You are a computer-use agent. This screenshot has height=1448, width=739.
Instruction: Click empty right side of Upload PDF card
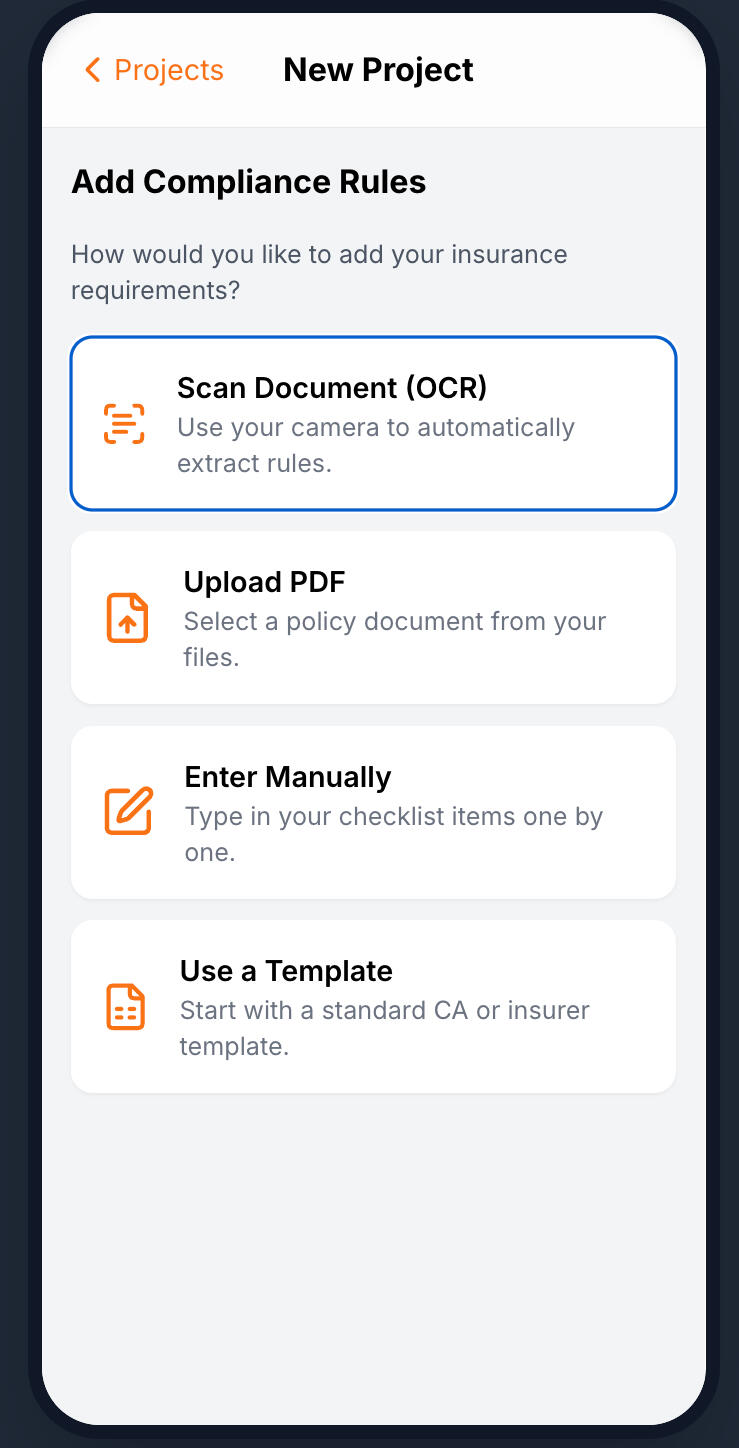pos(642,618)
